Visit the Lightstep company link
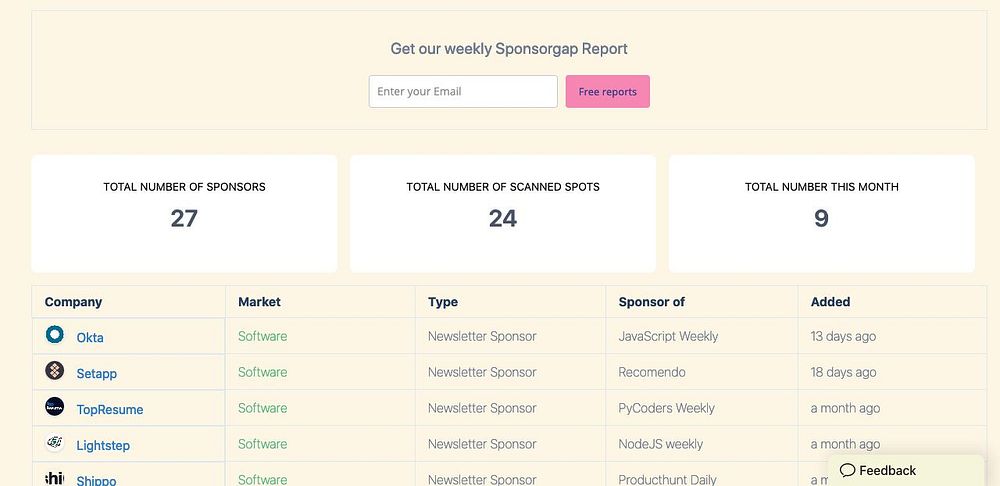 (103, 446)
